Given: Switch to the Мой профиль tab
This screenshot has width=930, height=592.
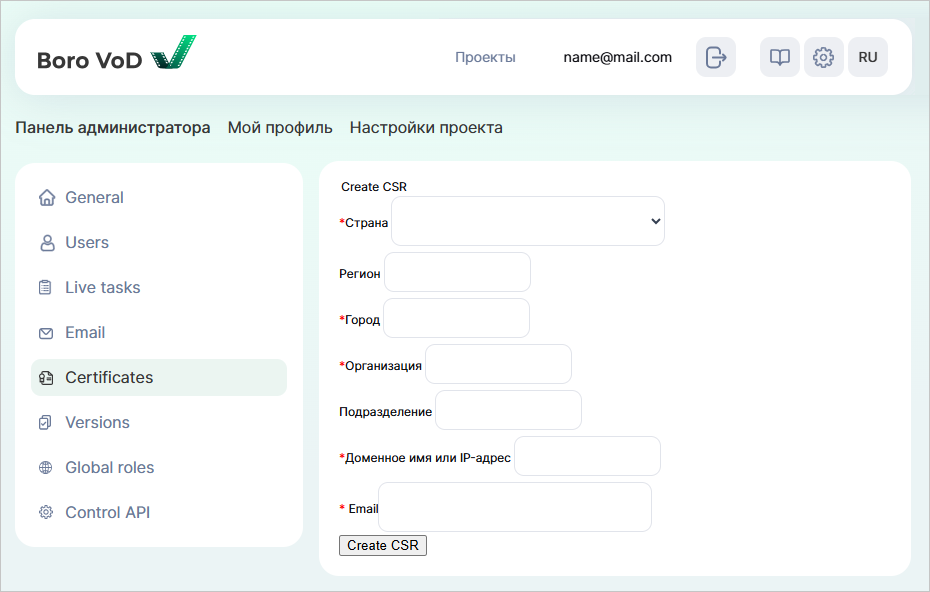Looking at the screenshot, I should coord(280,128).
